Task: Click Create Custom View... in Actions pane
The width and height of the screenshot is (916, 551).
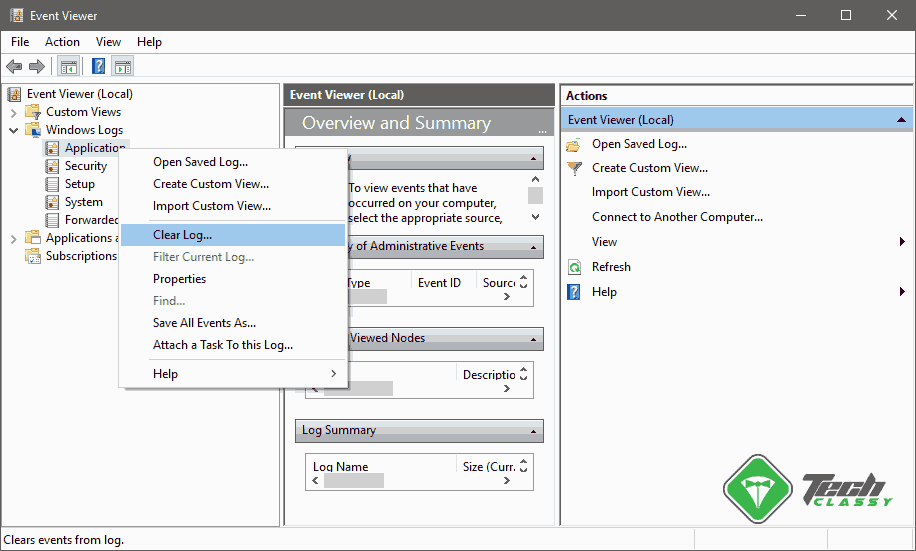Action: [x=650, y=168]
